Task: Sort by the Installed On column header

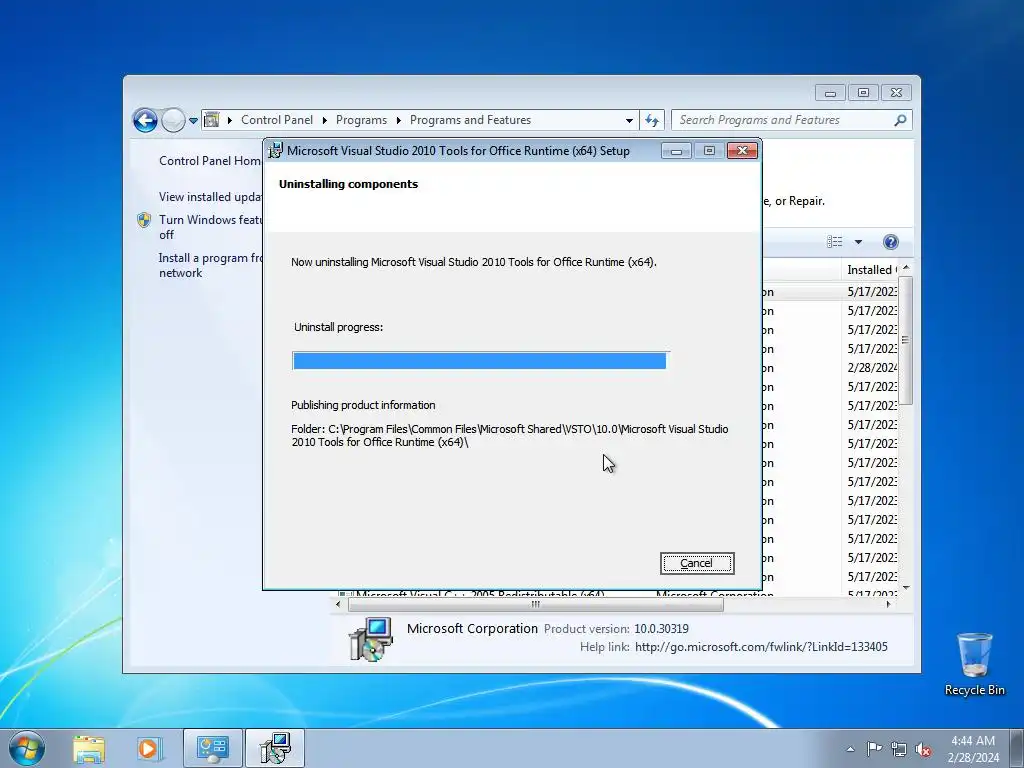Action: point(871,270)
